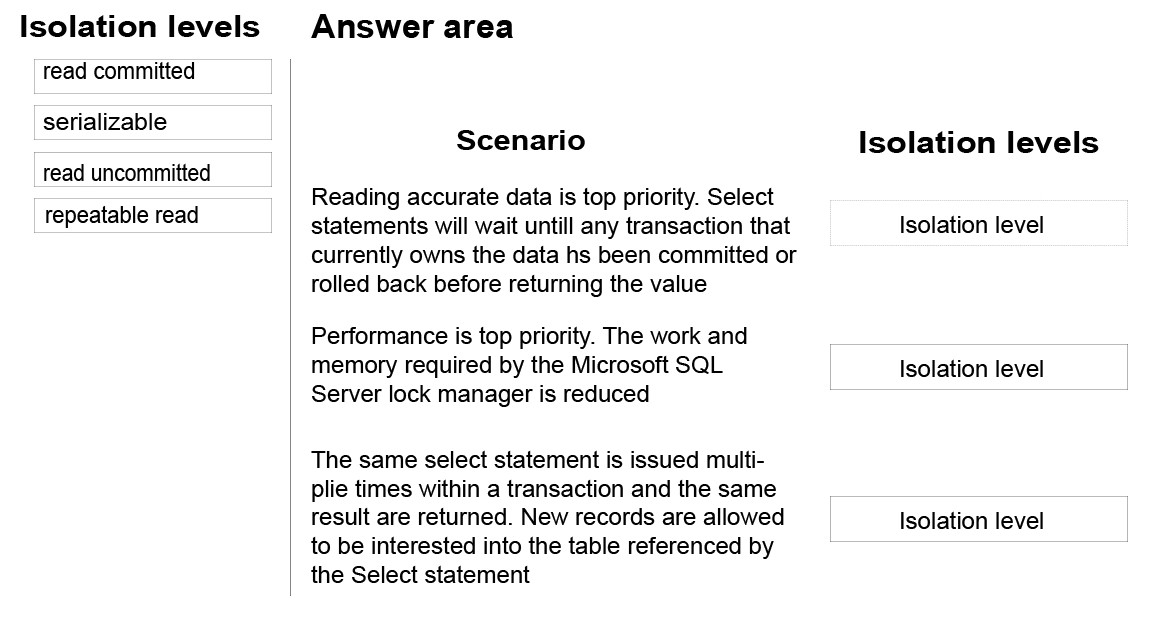Select the 'read uncommitted' isolation level box
Screen dimensions: 1157x622
(x=153, y=170)
